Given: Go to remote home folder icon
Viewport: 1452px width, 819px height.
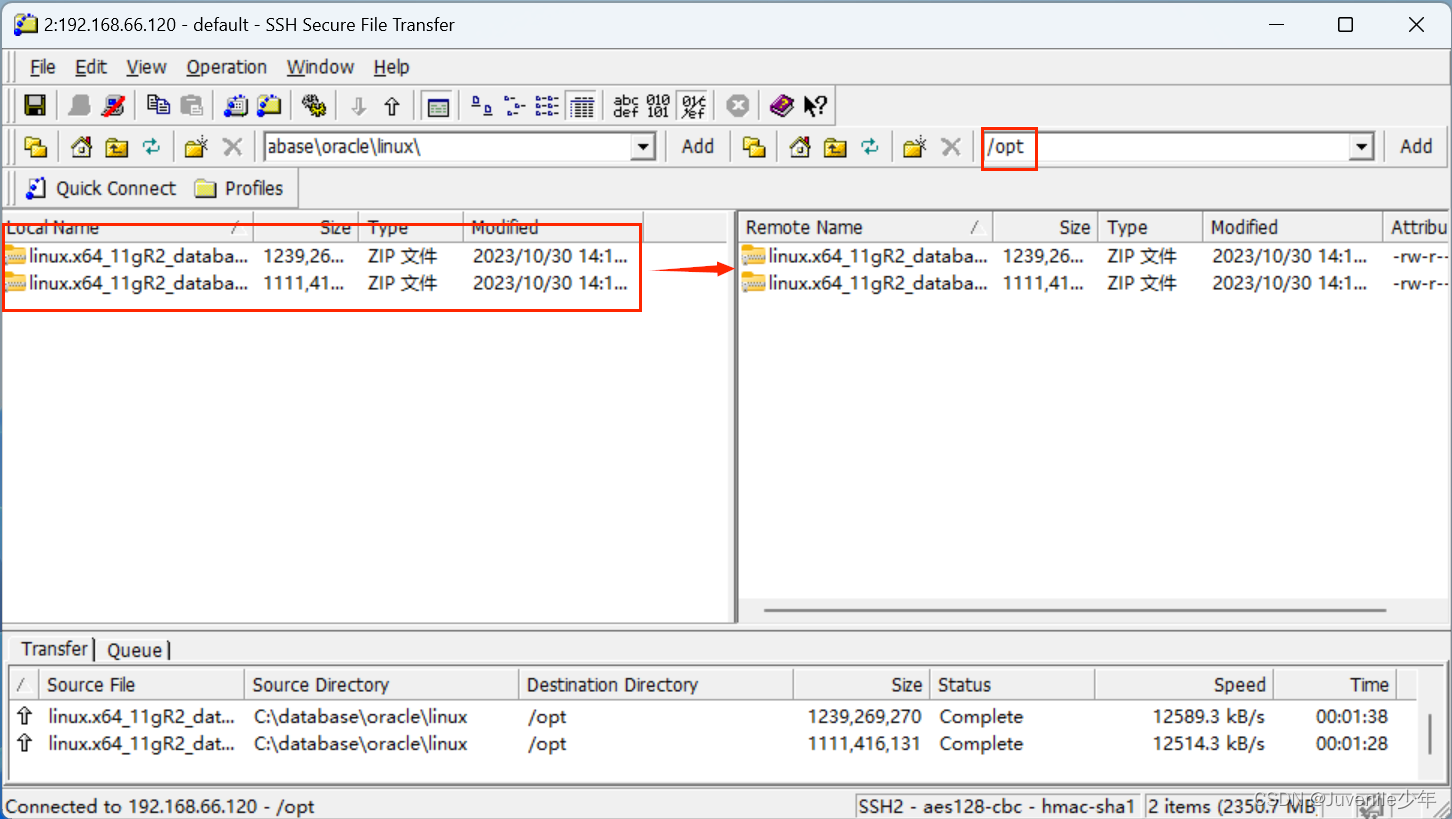Looking at the screenshot, I should tap(800, 147).
